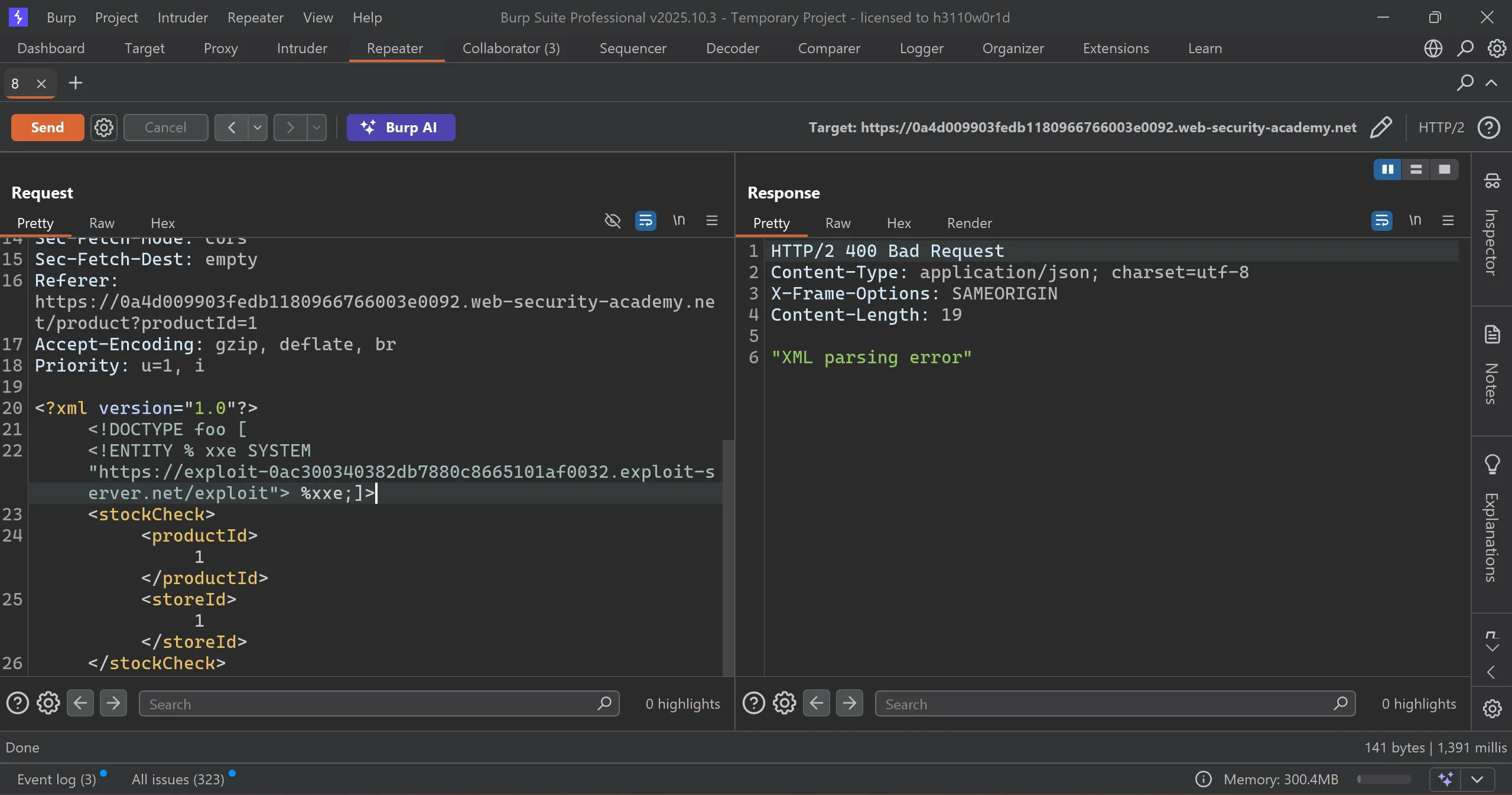The height and width of the screenshot is (795, 1512).
Task: Open the Repeater send settings gear
Action: point(104,128)
